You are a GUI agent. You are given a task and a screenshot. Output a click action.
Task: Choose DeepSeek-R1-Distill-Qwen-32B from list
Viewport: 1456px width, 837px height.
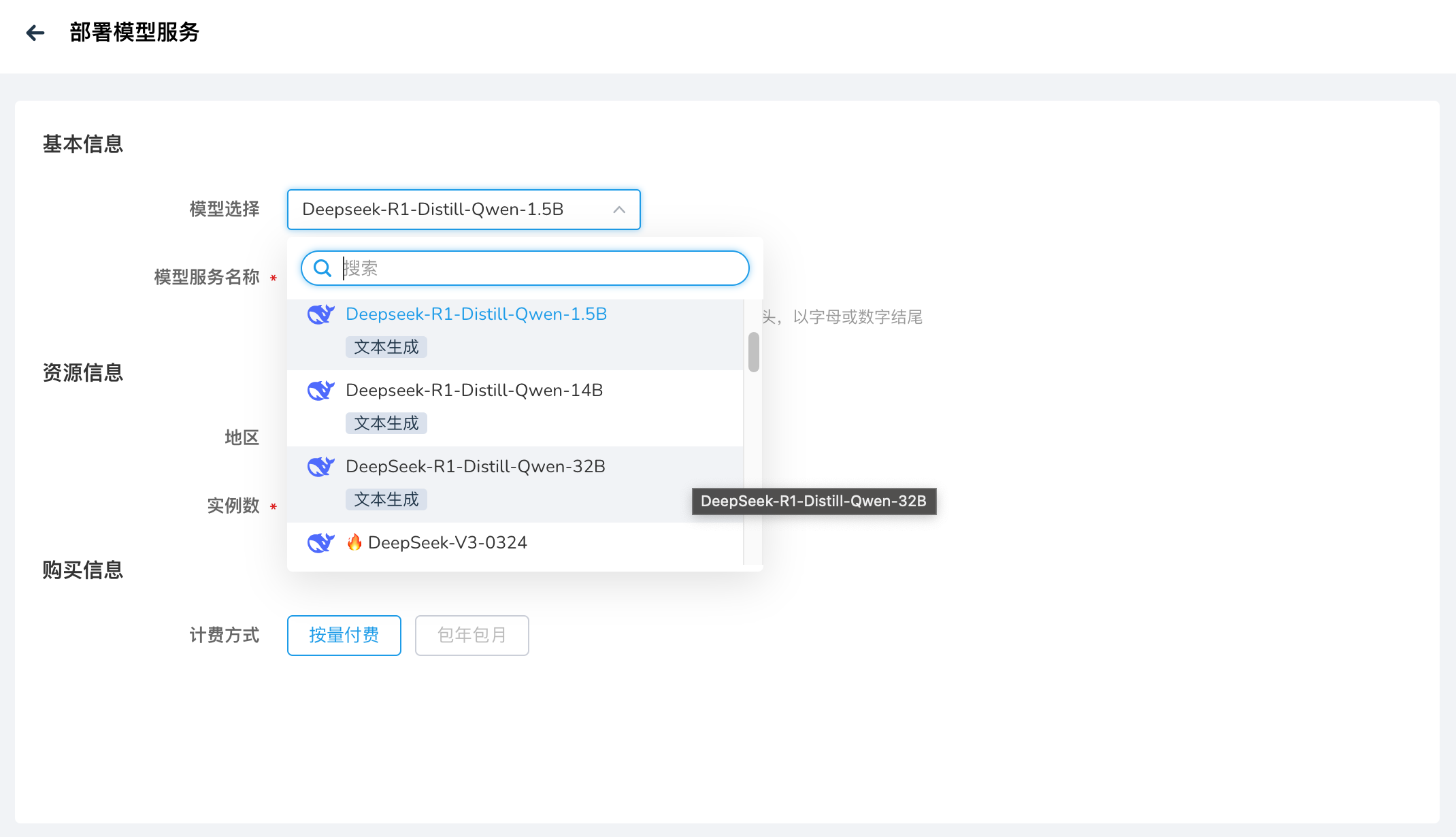coord(476,467)
